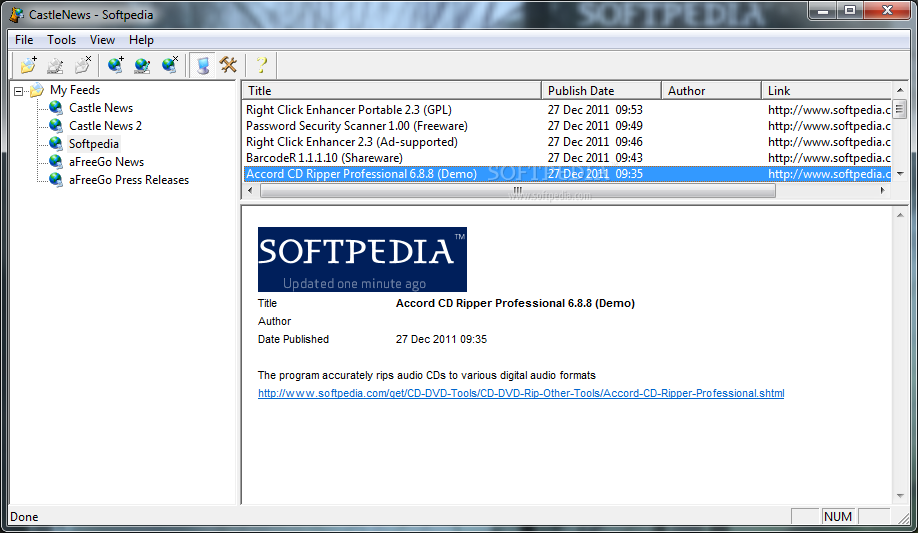
Task: Click the NUM indicator in status bar
Action: (x=838, y=517)
